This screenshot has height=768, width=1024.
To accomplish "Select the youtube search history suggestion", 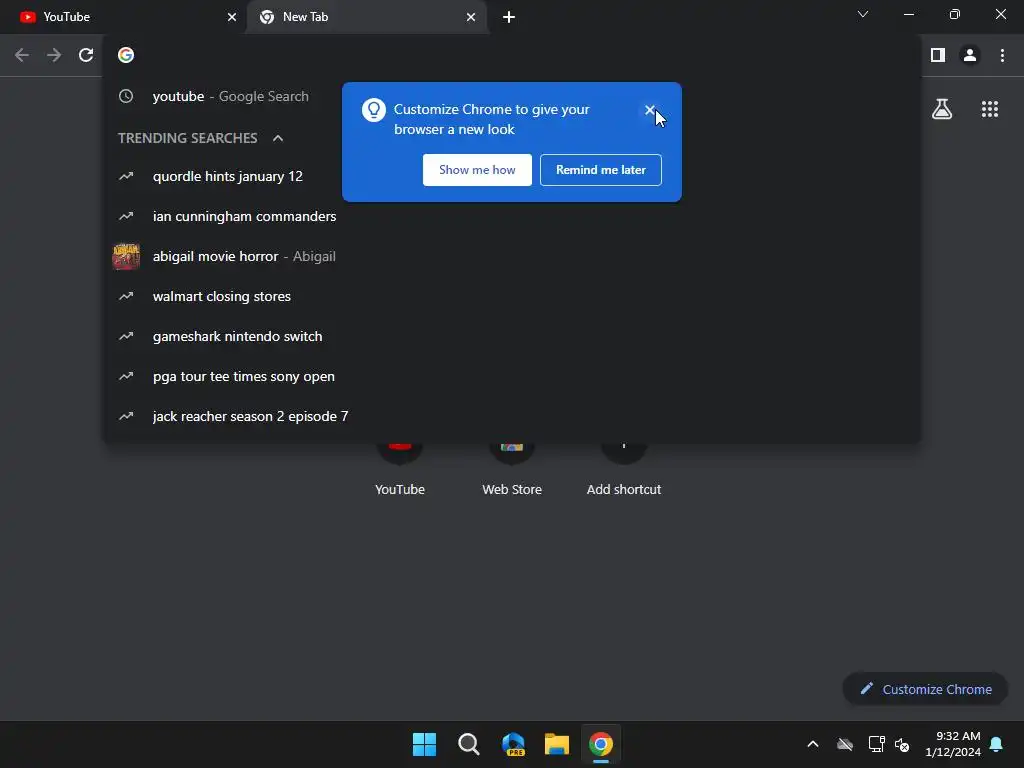I will point(512,96).
